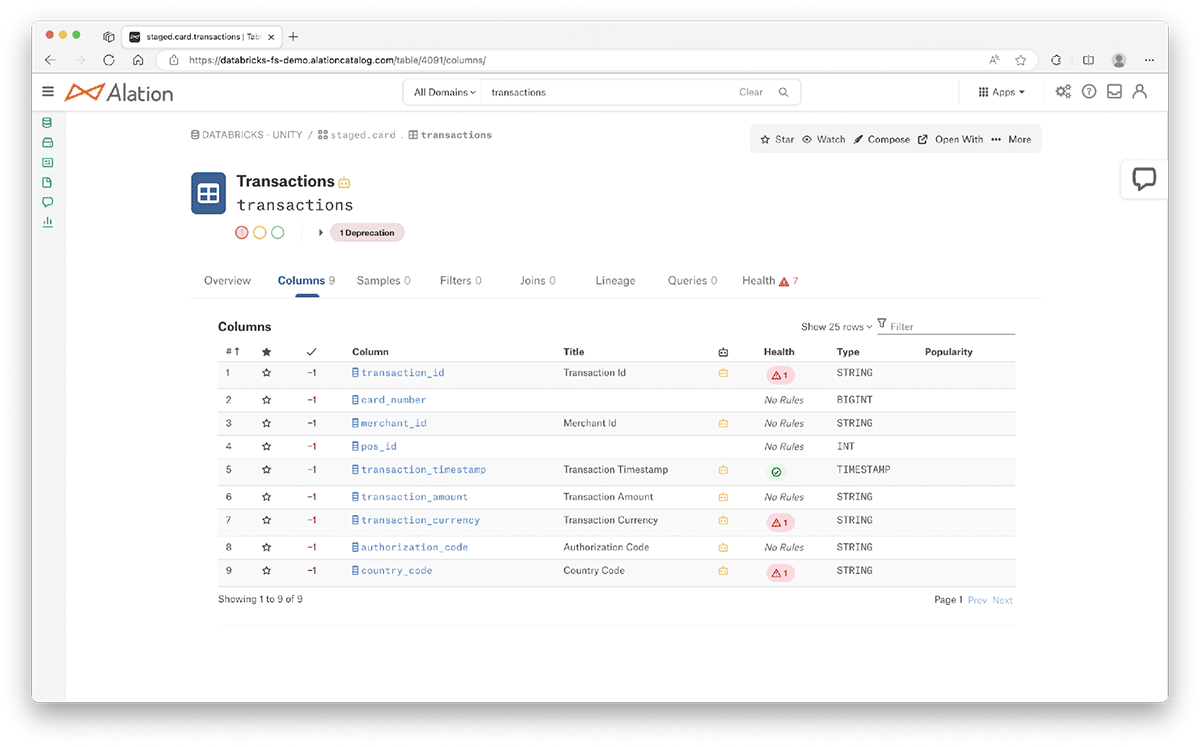Open the user account profile icon

pos(1139,92)
